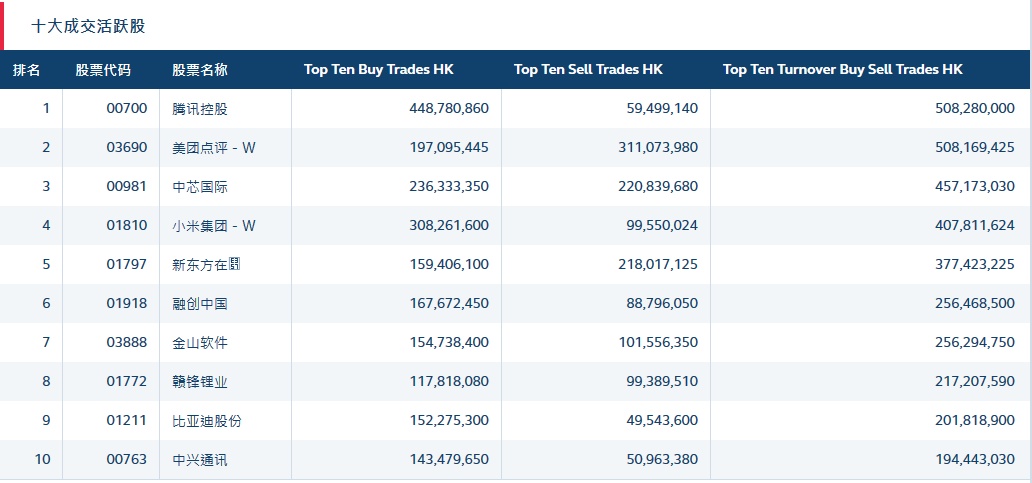The width and height of the screenshot is (1032, 483).
Task: Click the 小米集团 - W stock name
Action: pos(214,226)
